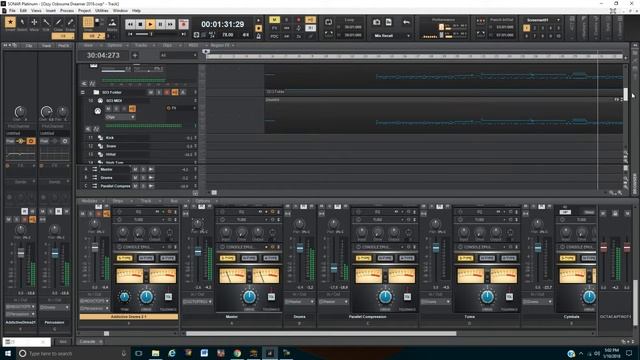640x360 pixels.
Task: Toggle the metronome bell icon
Action: tap(258, 36)
